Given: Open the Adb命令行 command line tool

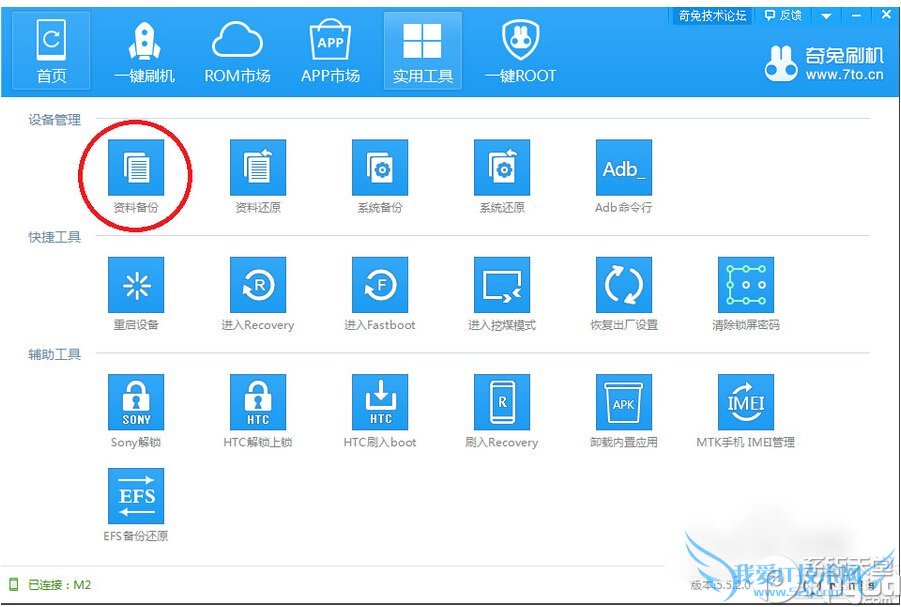Looking at the screenshot, I should click(x=623, y=167).
